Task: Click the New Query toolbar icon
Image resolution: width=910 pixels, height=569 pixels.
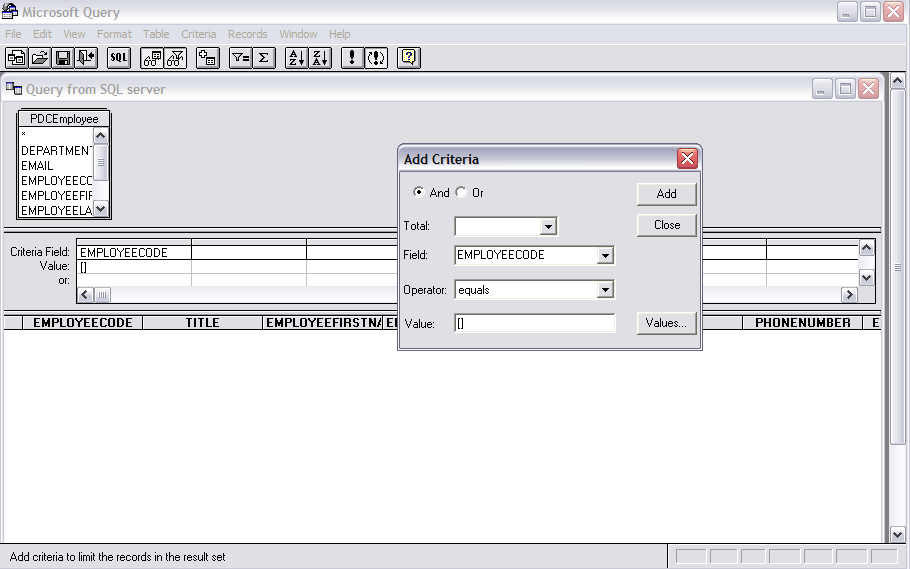Action: pyautogui.click(x=16, y=58)
